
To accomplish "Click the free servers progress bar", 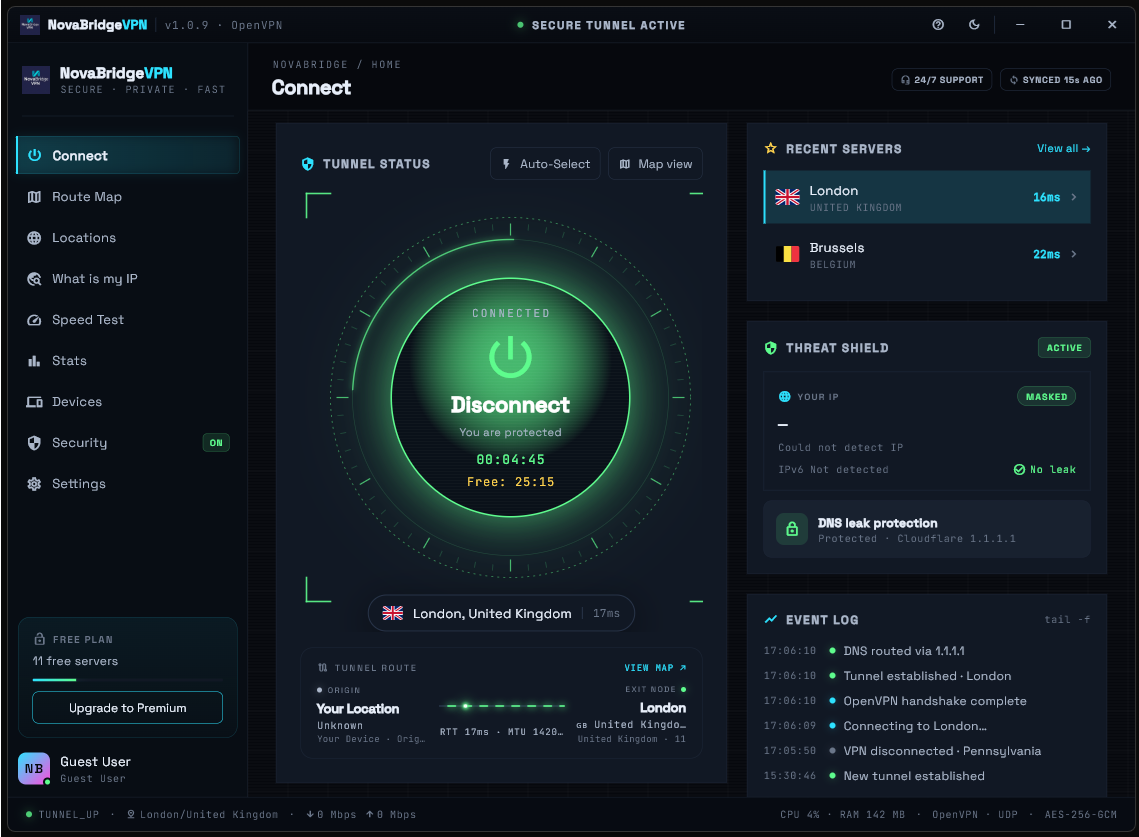I will pos(127,680).
